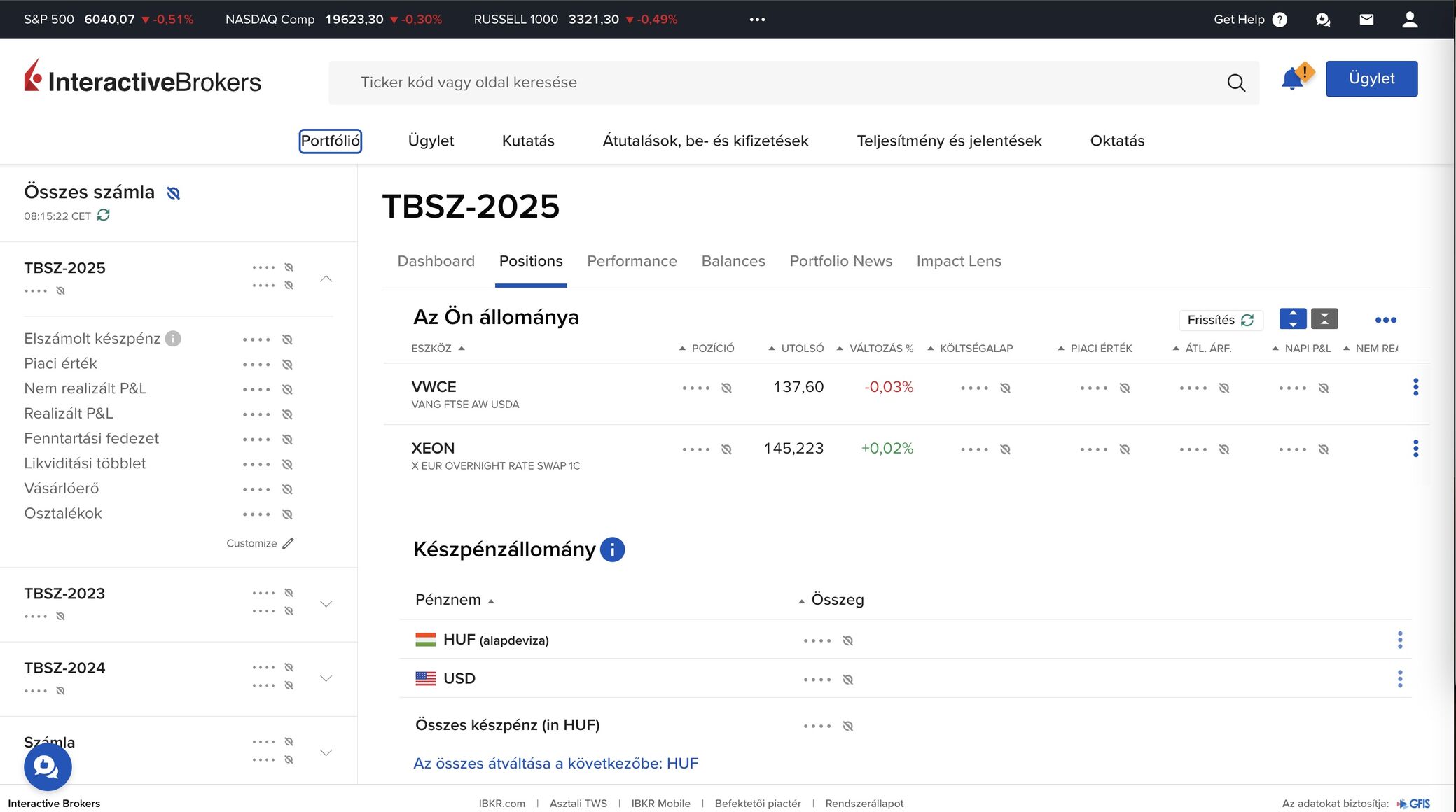Reveal hidden HUF cash amount
Screen dimensions: 1456x812
pos(847,640)
